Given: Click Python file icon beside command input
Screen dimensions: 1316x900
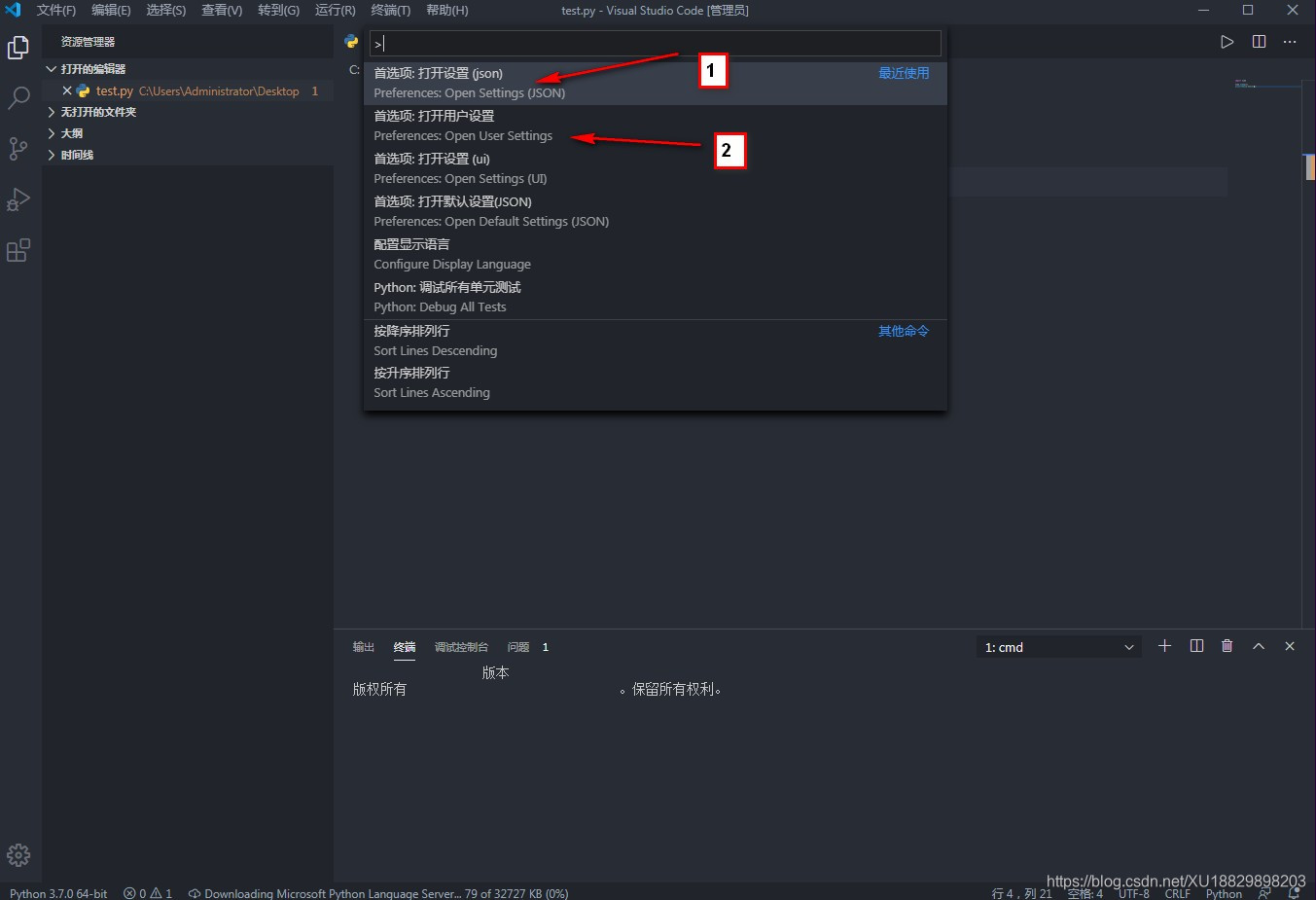Looking at the screenshot, I should click(x=351, y=42).
